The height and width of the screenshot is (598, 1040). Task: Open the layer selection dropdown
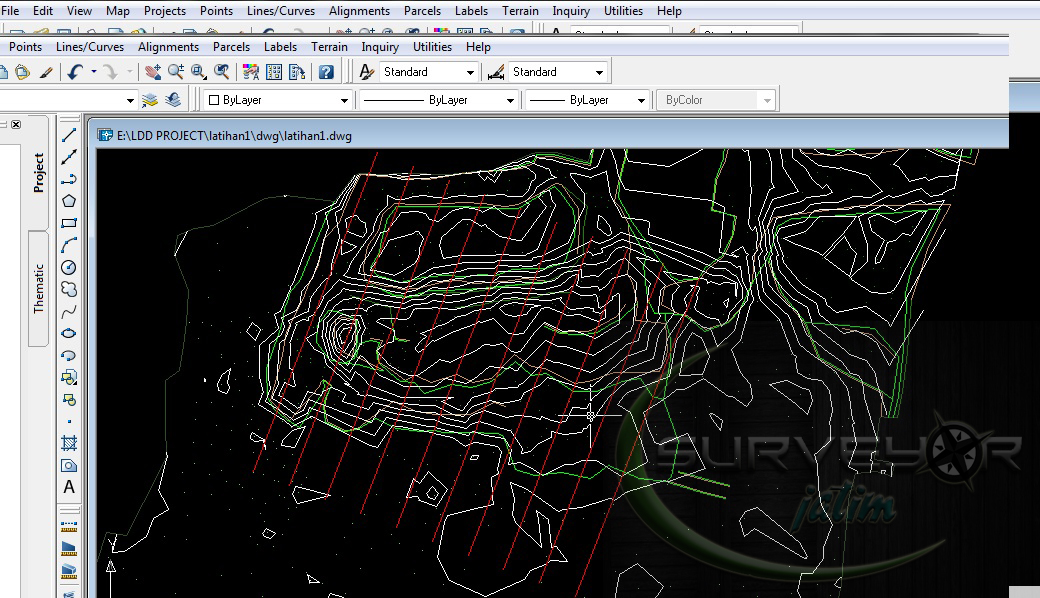tap(131, 99)
